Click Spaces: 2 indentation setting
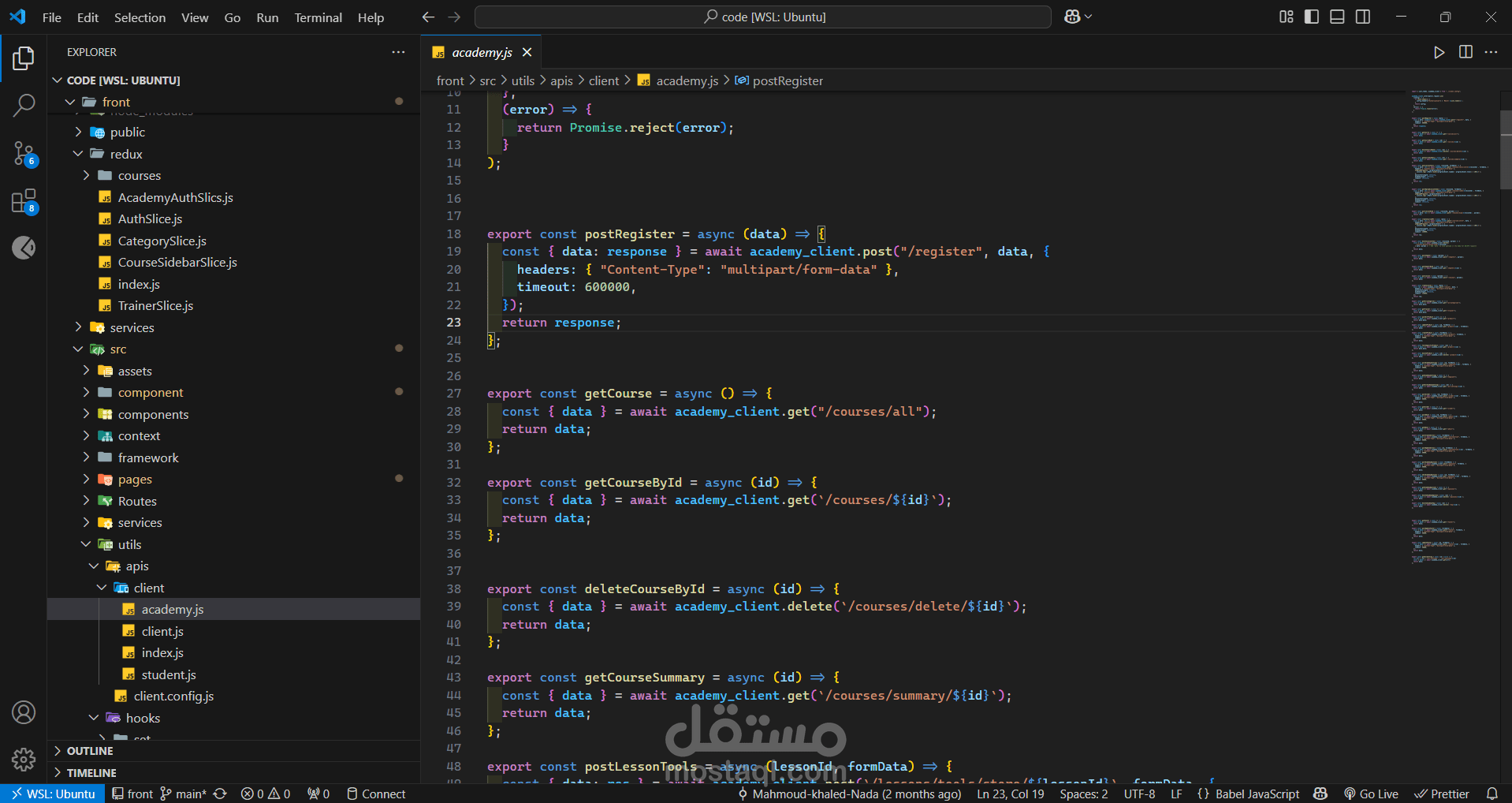 [1084, 794]
